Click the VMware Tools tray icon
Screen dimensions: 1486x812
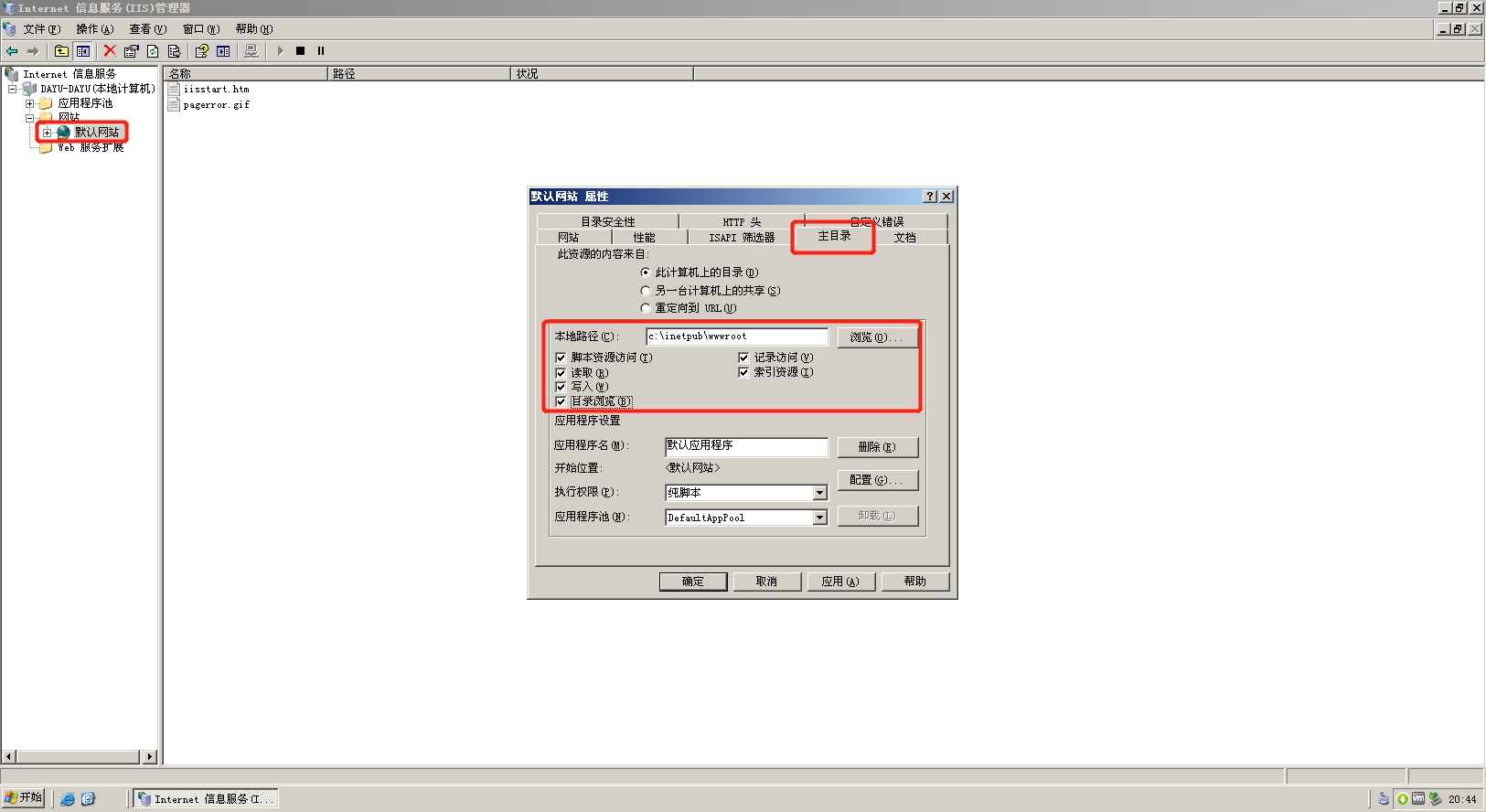tap(1418, 798)
